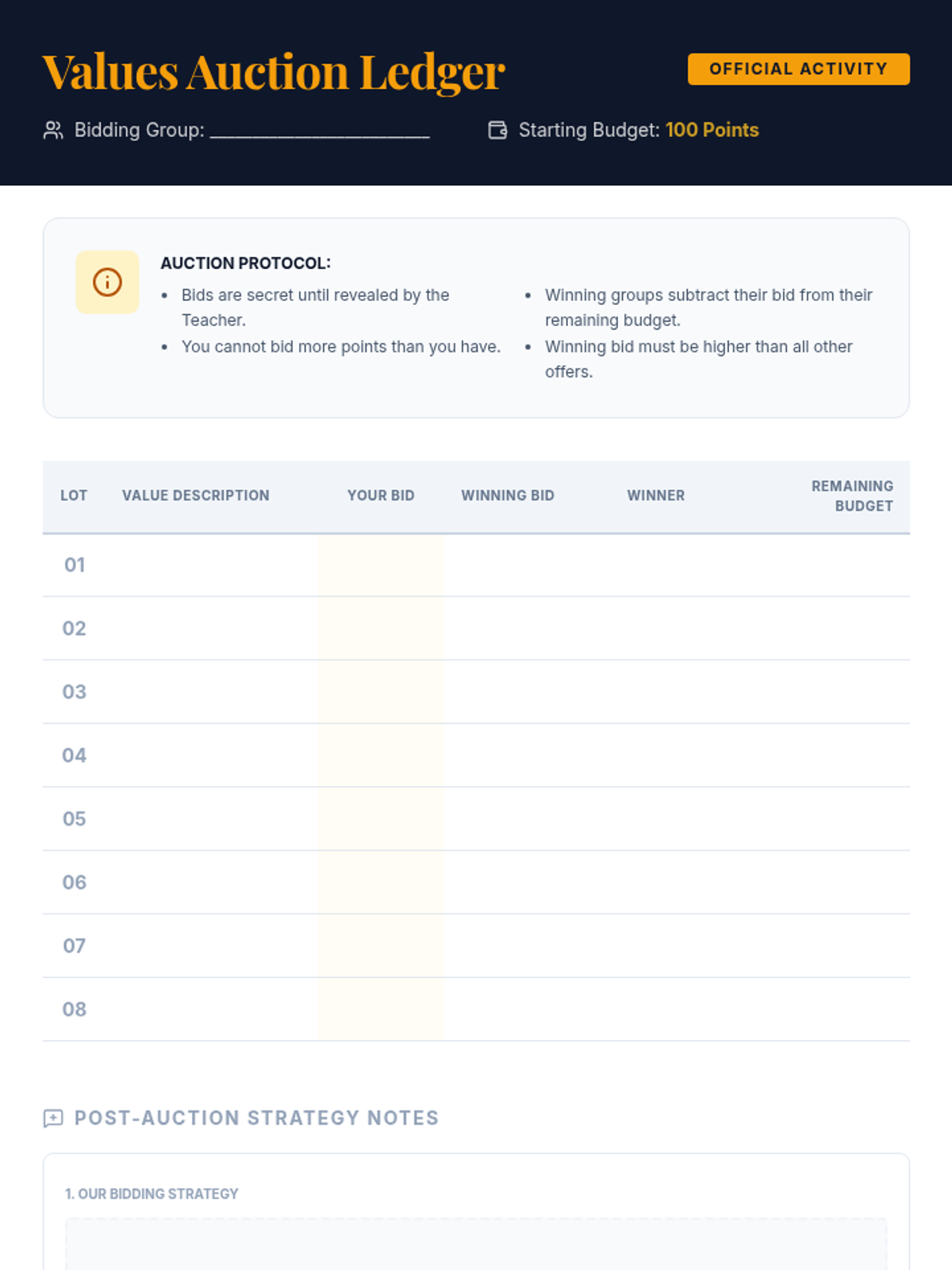Click the Your Bid column header
This screenshot has height=1270, width=952.
381,495
